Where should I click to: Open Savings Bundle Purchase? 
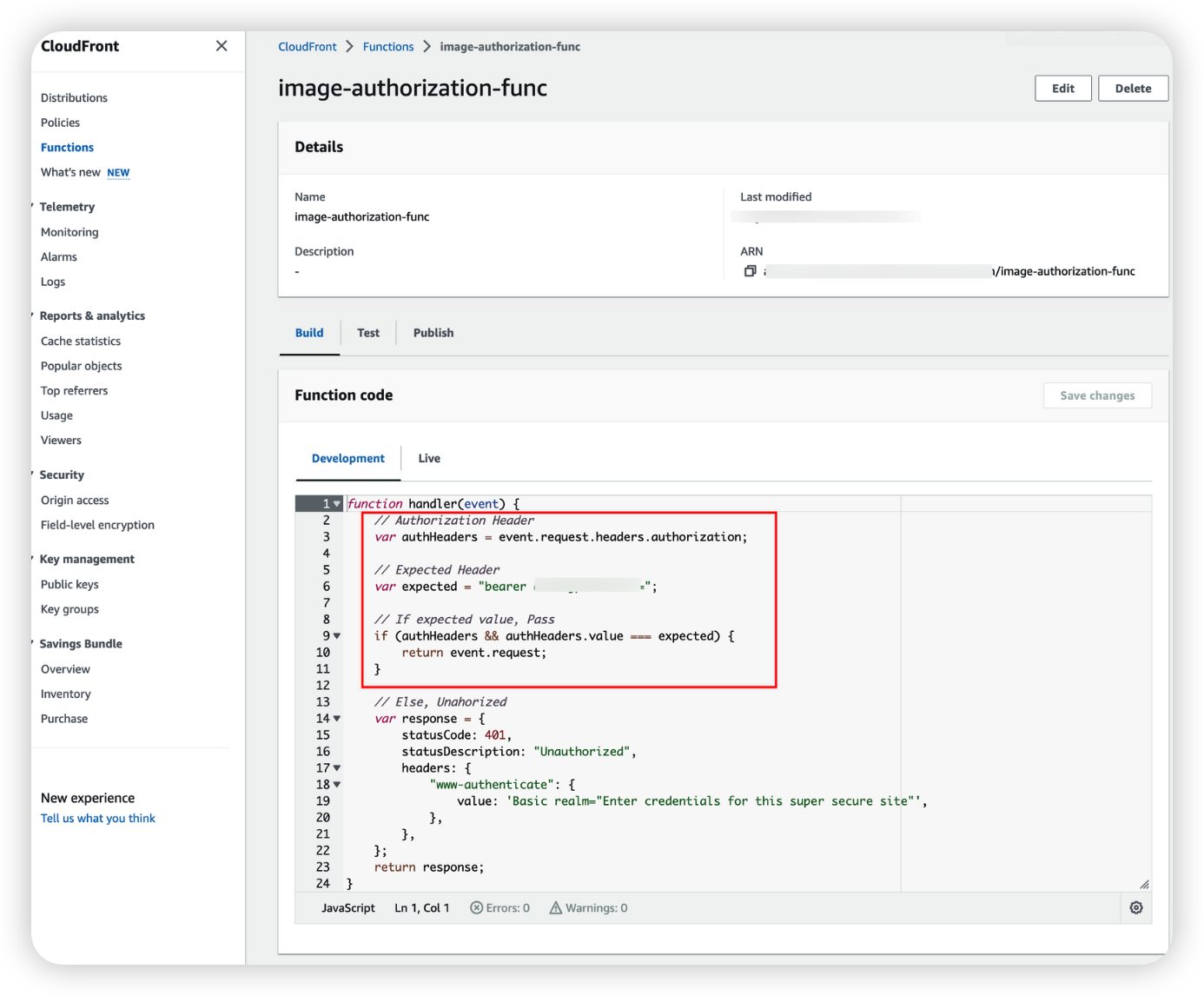tap(64, 719)
